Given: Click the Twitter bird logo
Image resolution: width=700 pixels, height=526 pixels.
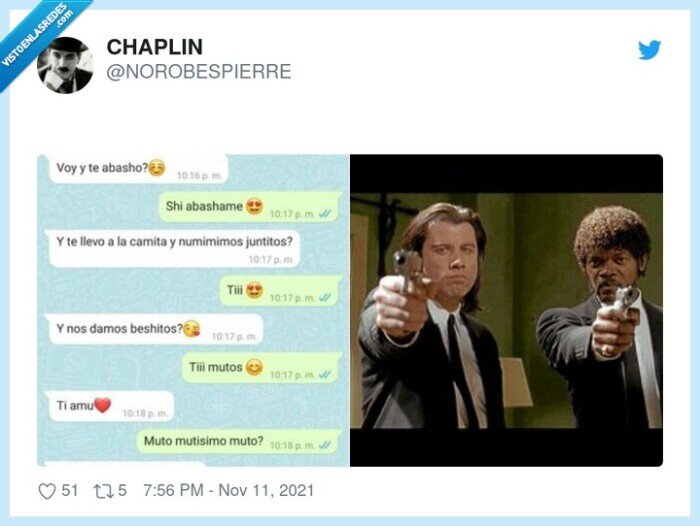Looking at the screenshot, I should (x=649, y=50).
